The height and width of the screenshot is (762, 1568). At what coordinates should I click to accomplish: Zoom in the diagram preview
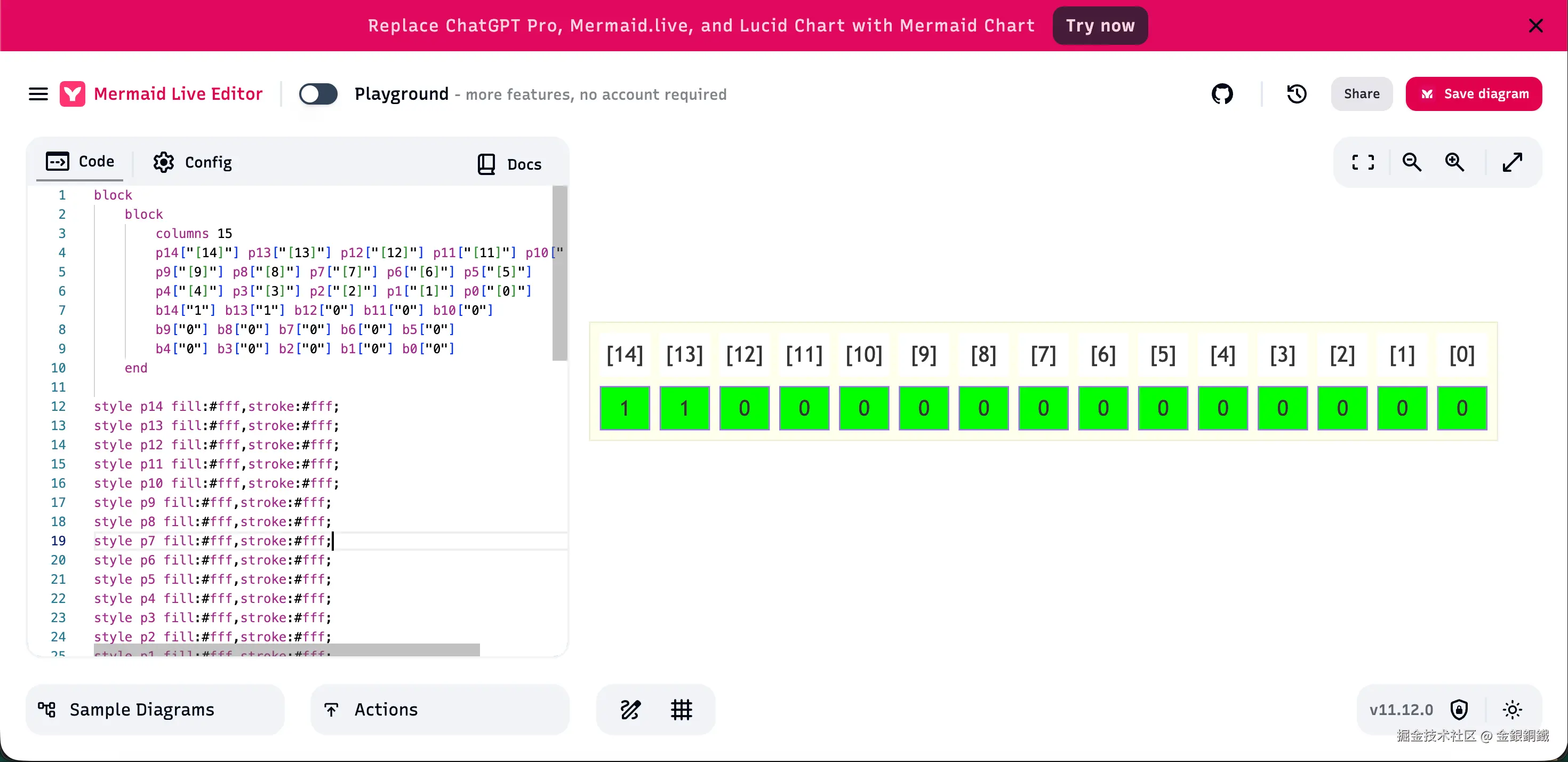[x=1455, y=162]
